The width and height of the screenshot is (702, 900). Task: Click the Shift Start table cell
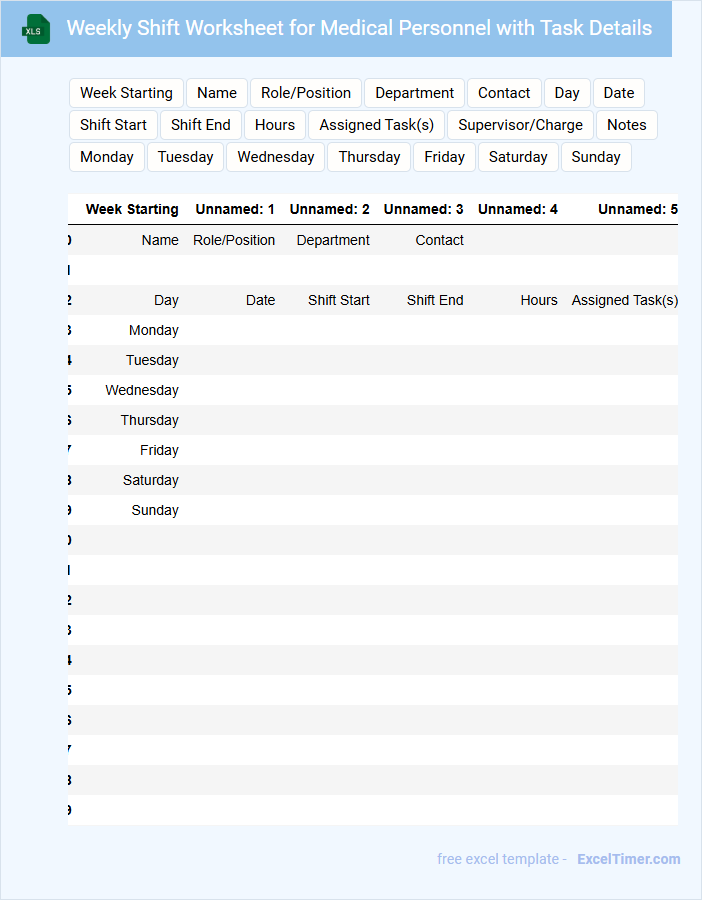tap(339, 300)
